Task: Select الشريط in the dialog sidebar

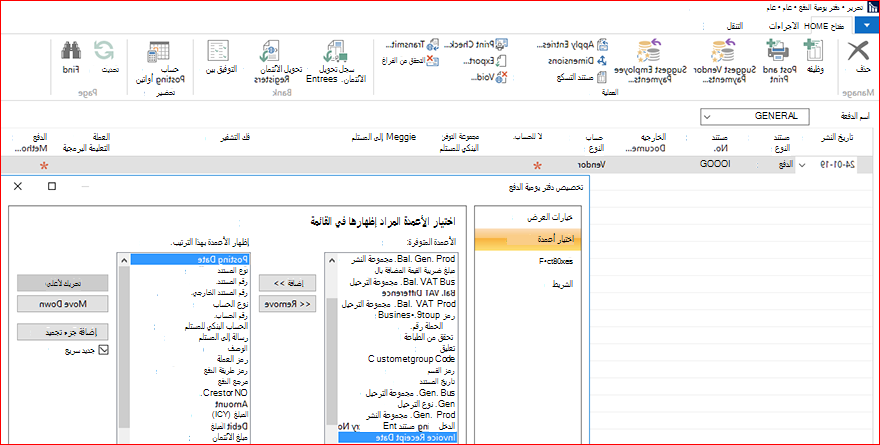Action: tap(528, 284)
